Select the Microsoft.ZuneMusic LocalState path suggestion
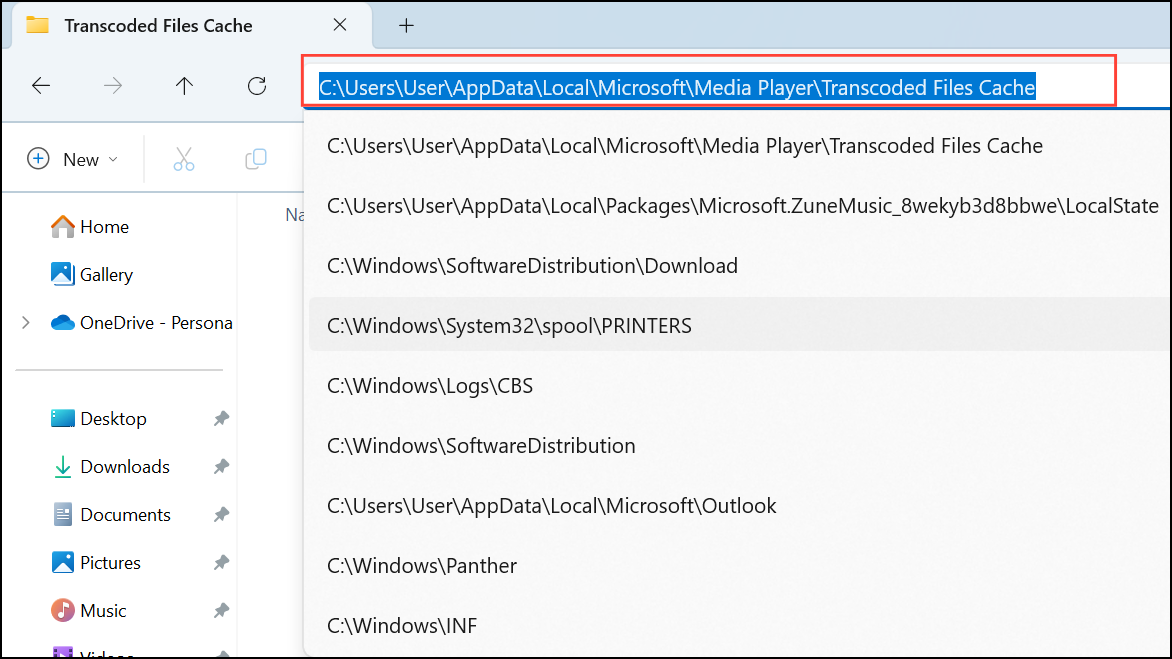This screenshot has height=659, width=1172. coord(739,205)
